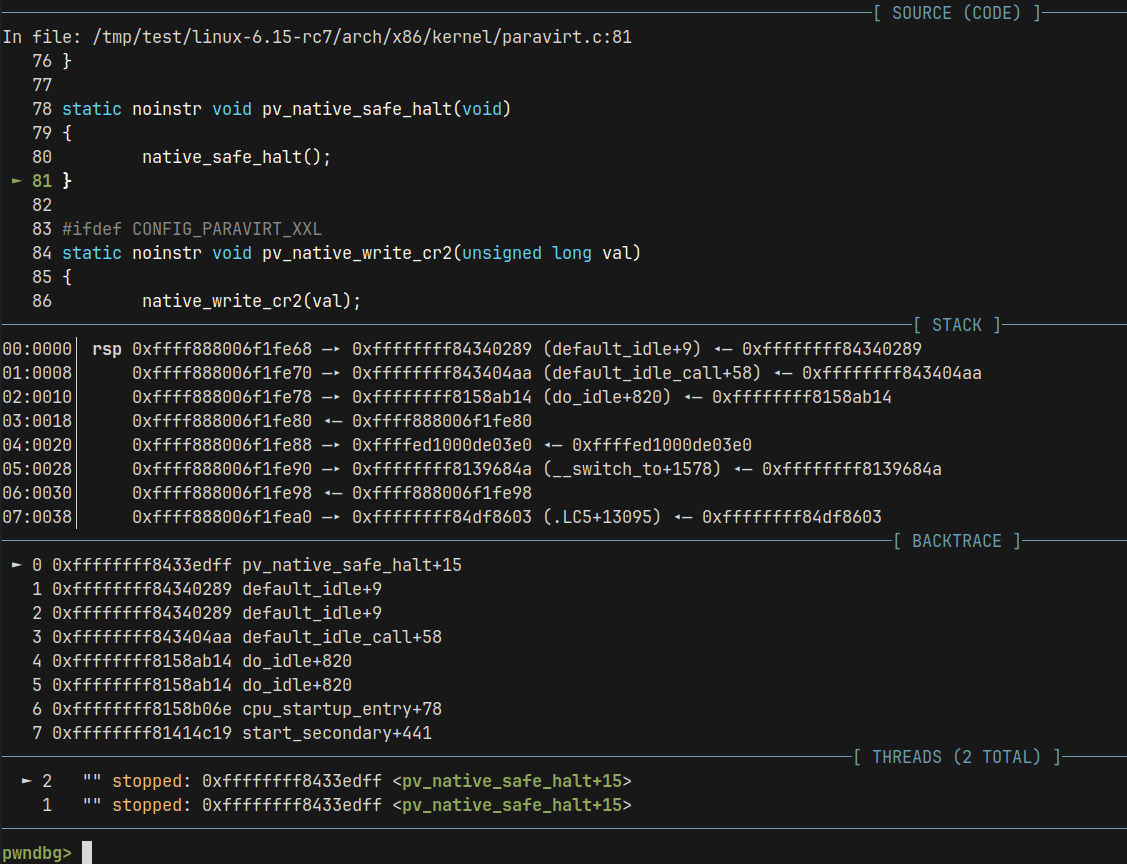Click the native_safe_halt() call on line 80
This screenshot has width=1127, height=864.
[236, 157]
